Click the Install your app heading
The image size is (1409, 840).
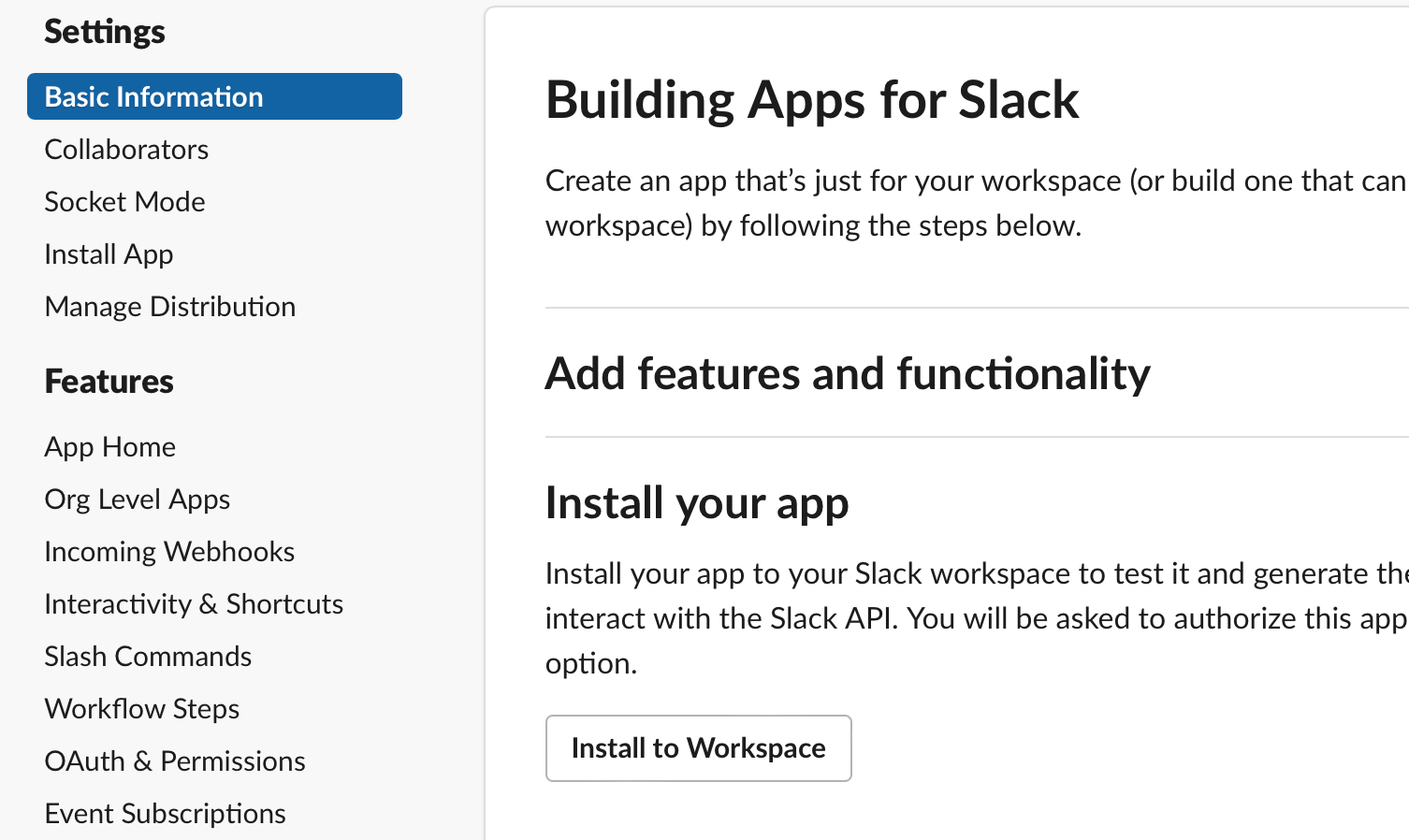click(697, 502)
